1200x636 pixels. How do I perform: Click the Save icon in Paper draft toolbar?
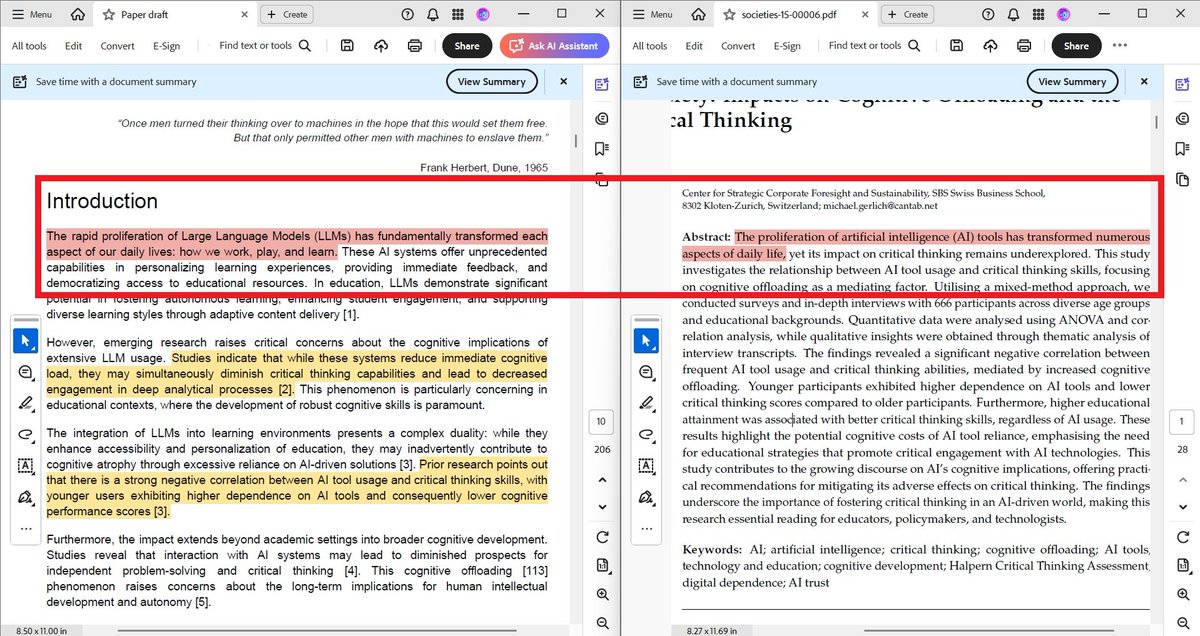(x=347, y=46)
